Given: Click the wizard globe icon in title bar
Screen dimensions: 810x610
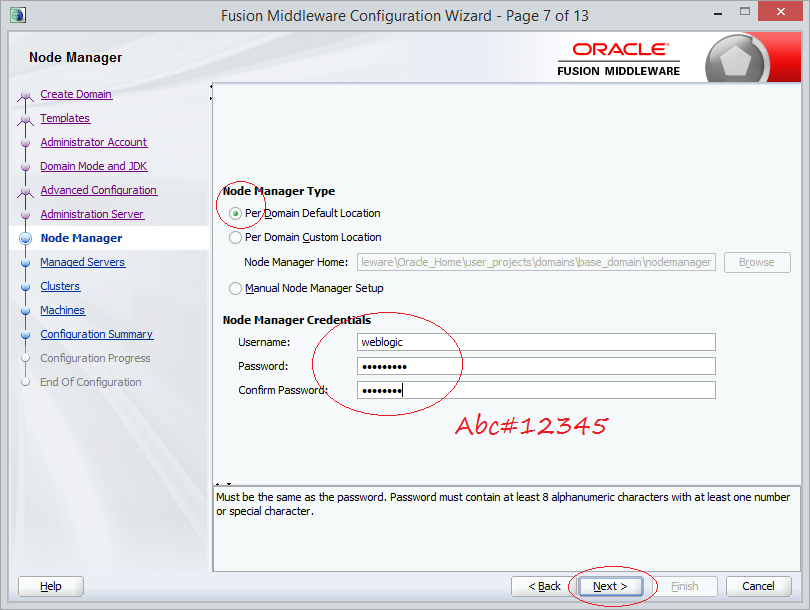Looking at the screenshot, I should (17, 15).
